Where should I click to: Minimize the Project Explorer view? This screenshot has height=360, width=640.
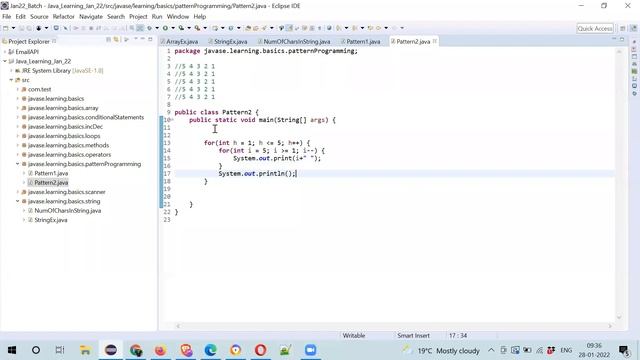[x=142, y=39]
